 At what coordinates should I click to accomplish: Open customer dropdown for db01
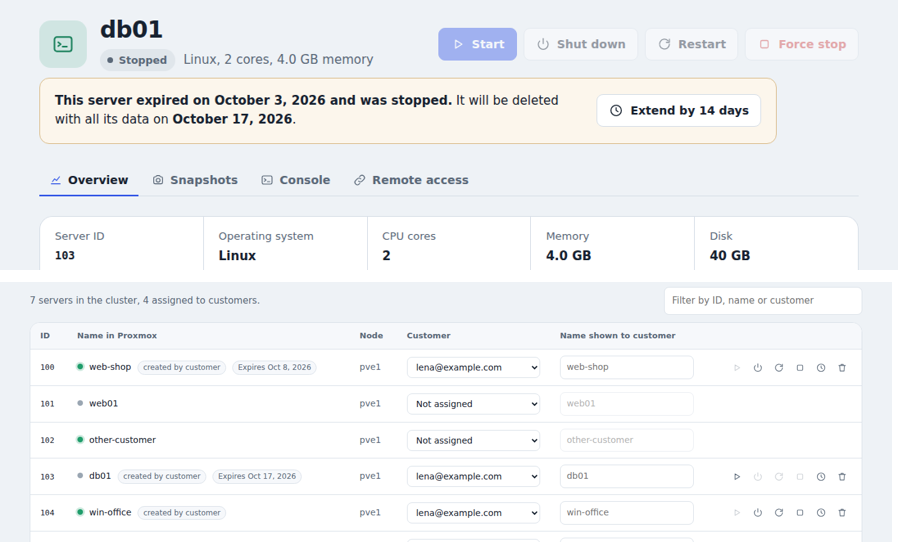pos(474,476)
